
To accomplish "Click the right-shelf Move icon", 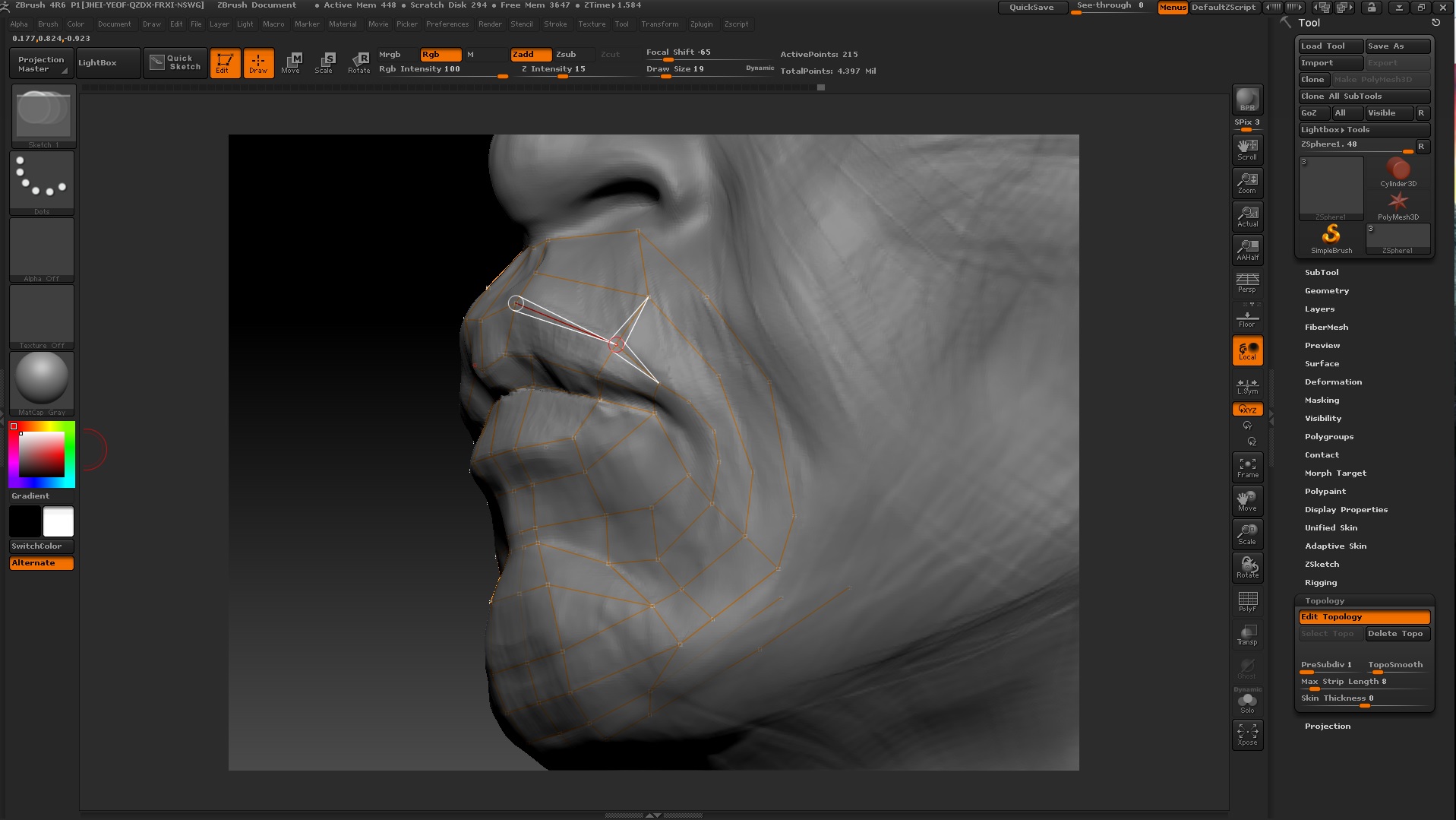I will 1247,501.
